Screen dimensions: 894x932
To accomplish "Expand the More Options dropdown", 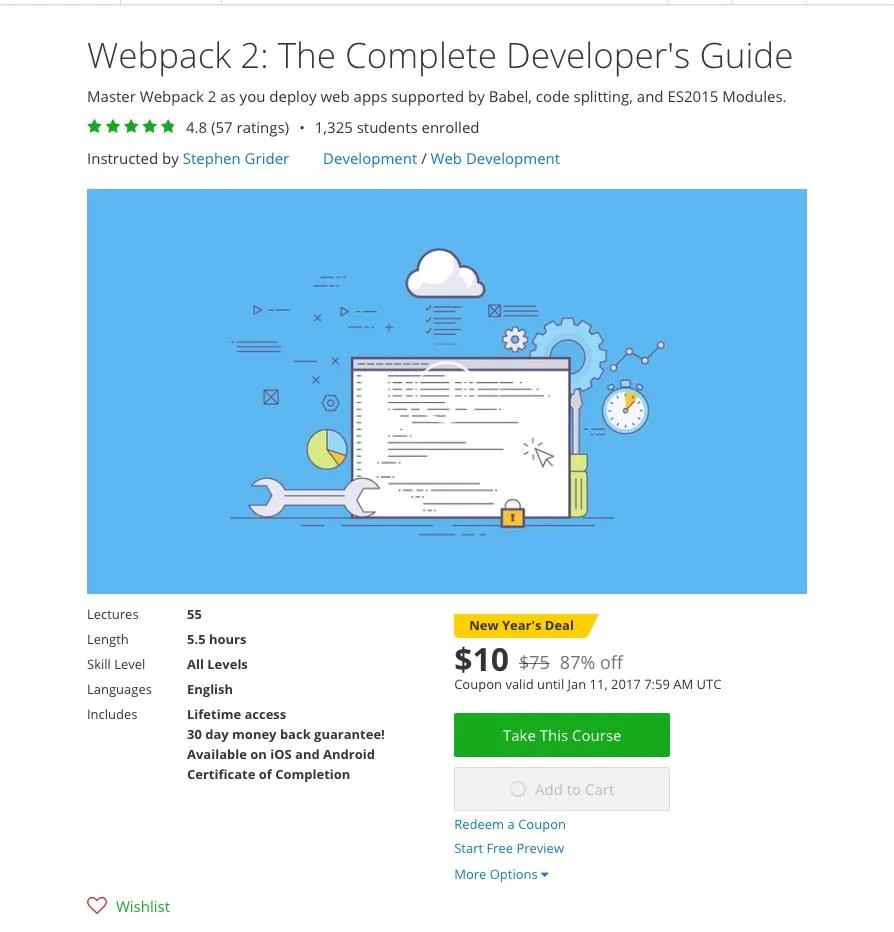I will click(501, 874).
